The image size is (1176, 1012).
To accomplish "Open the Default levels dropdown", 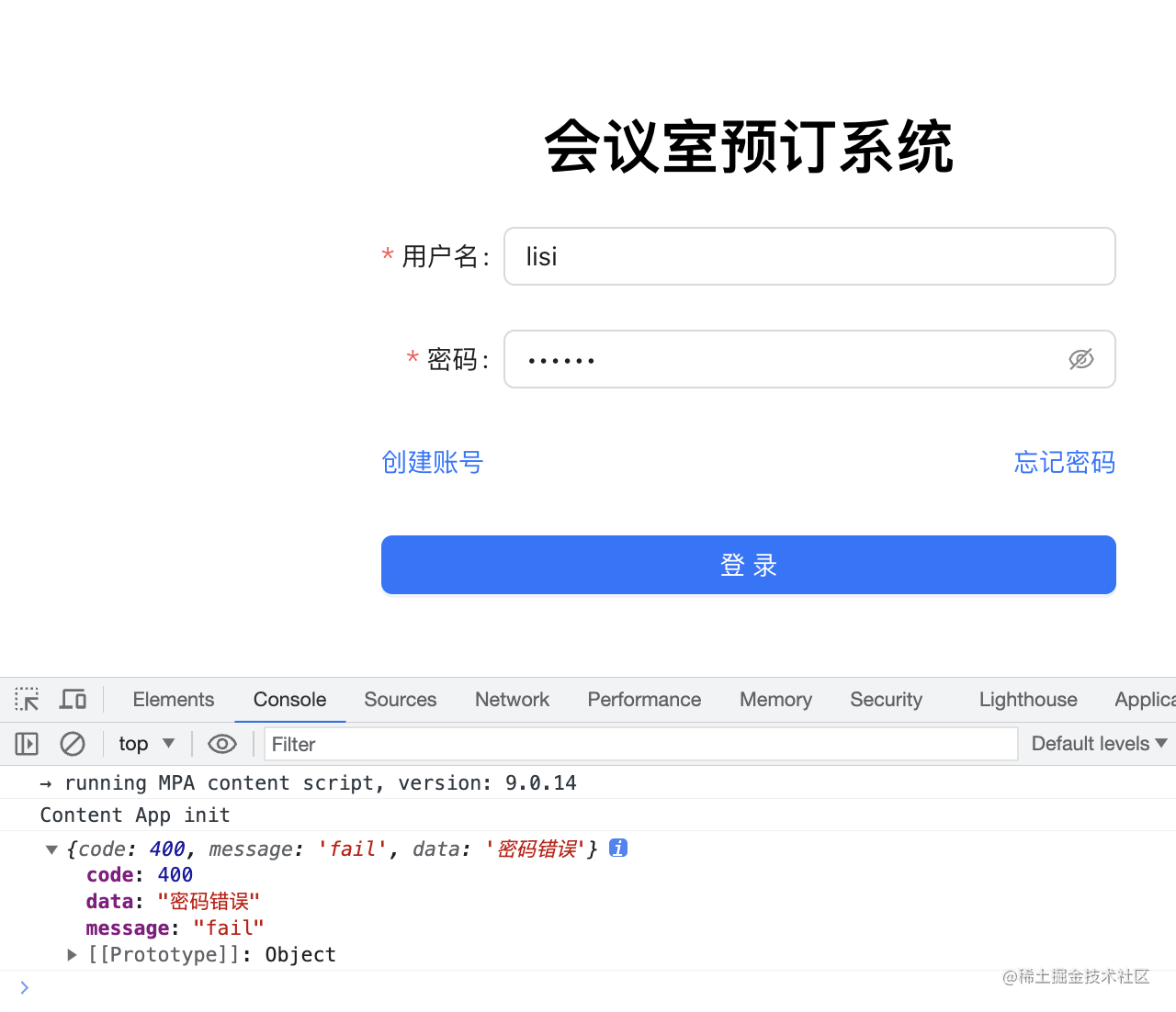I will pos(1099,744).
